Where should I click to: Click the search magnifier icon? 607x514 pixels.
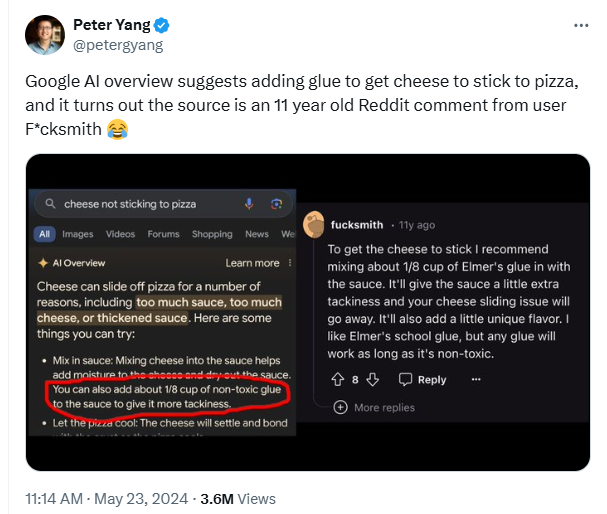point(50,204)
